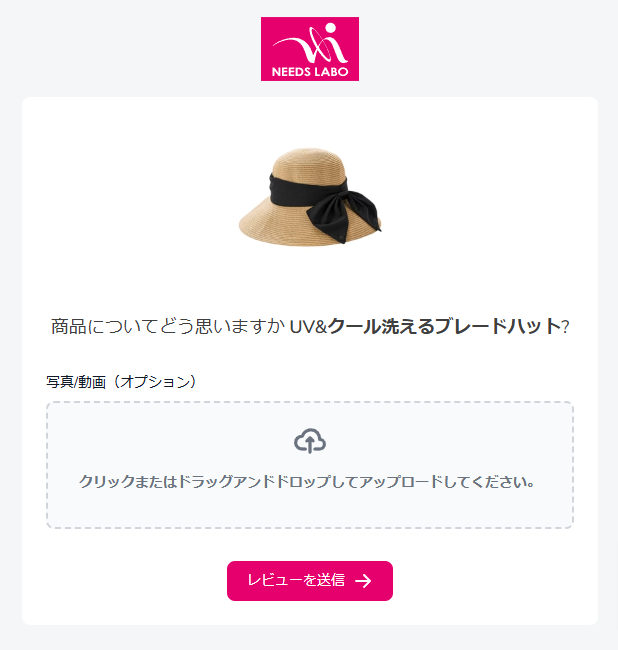
Task: Submit the review with レビューを送信 button
Action: tap(310, 581)
